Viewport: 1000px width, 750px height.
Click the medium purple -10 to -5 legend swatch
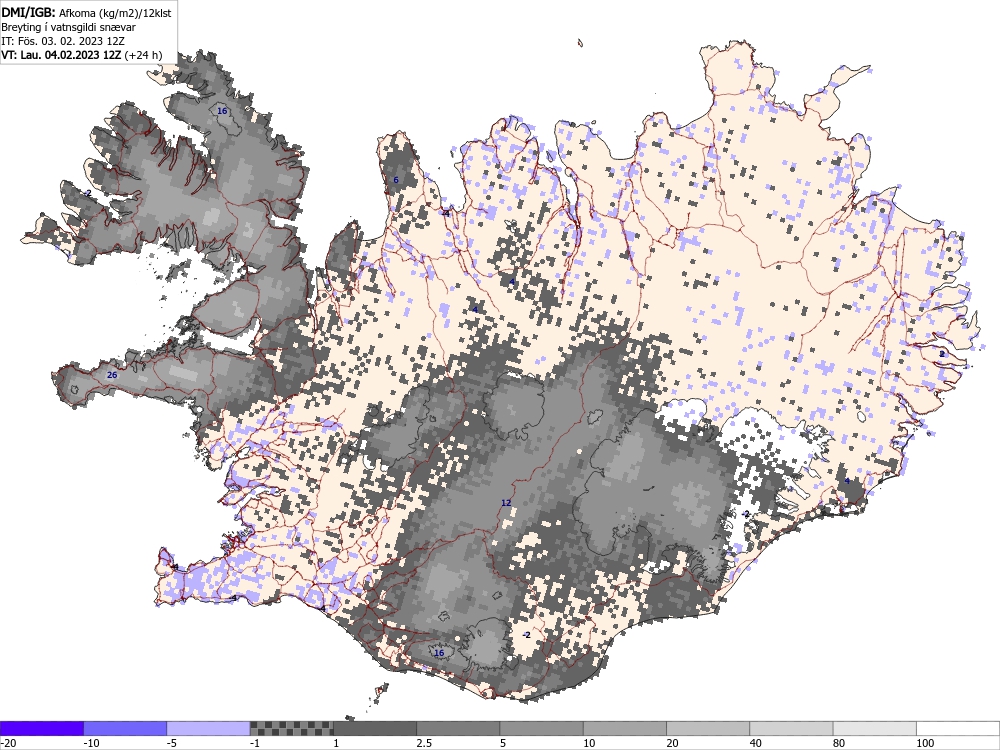tap(125, 728)
